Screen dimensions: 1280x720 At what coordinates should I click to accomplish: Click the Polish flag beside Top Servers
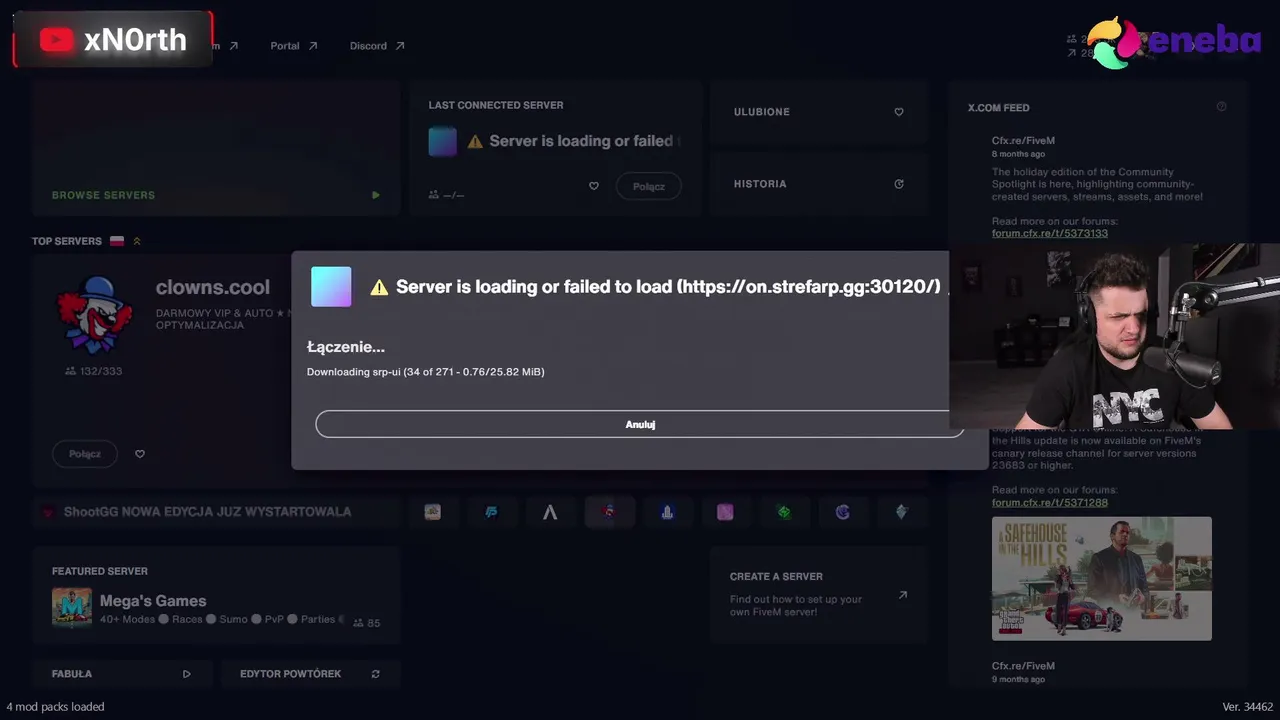[117, 241]
